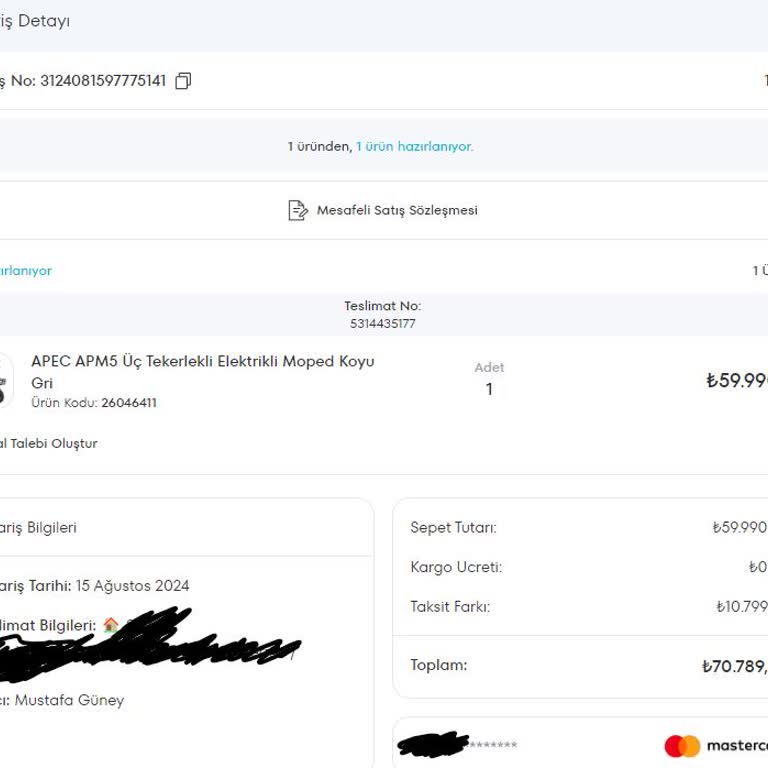Open APEC APM5 Elektrikli Moped product title

202,372
